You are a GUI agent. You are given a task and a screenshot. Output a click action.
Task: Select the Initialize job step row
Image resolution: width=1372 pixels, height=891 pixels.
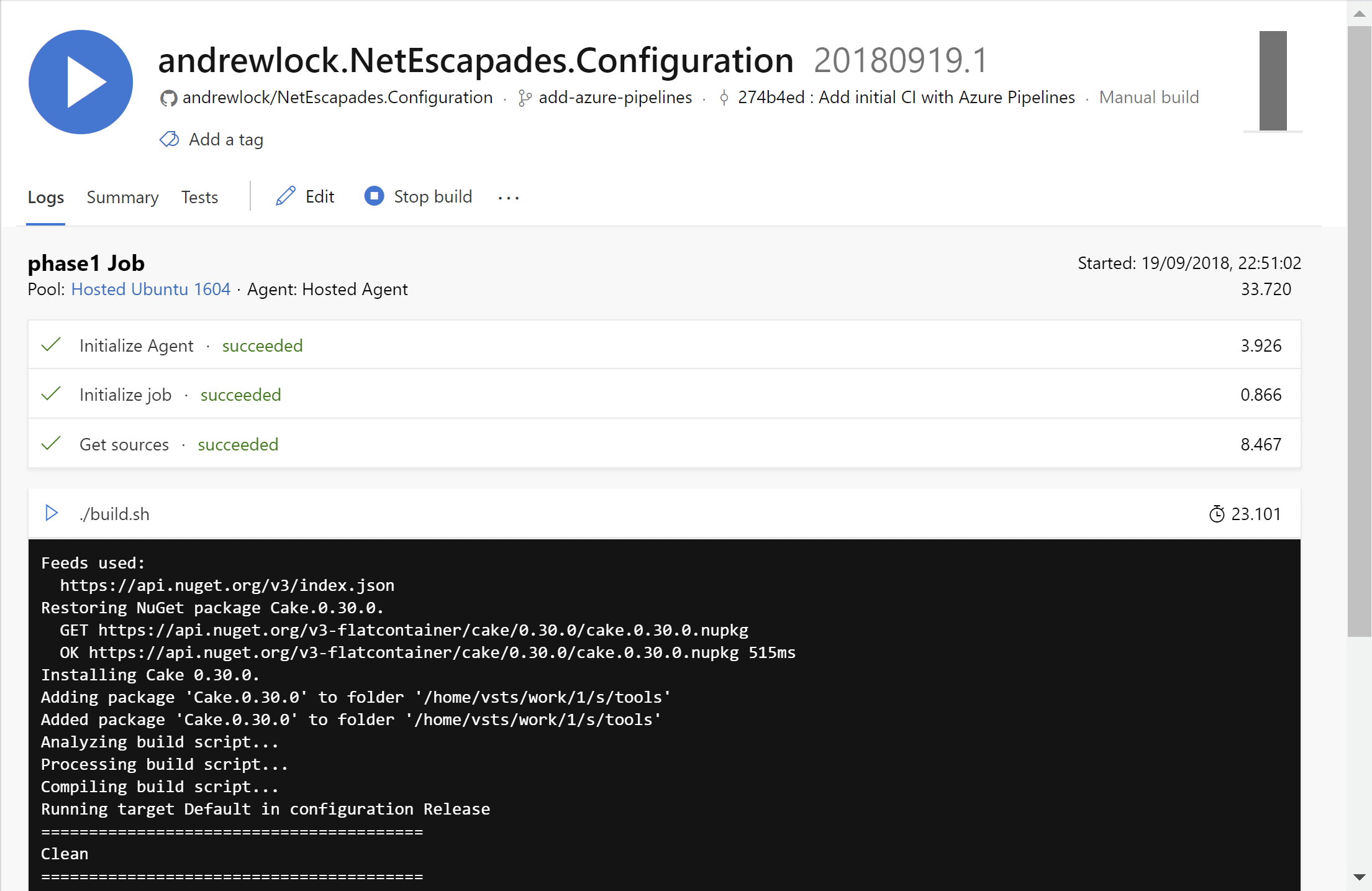coord(665,394)
